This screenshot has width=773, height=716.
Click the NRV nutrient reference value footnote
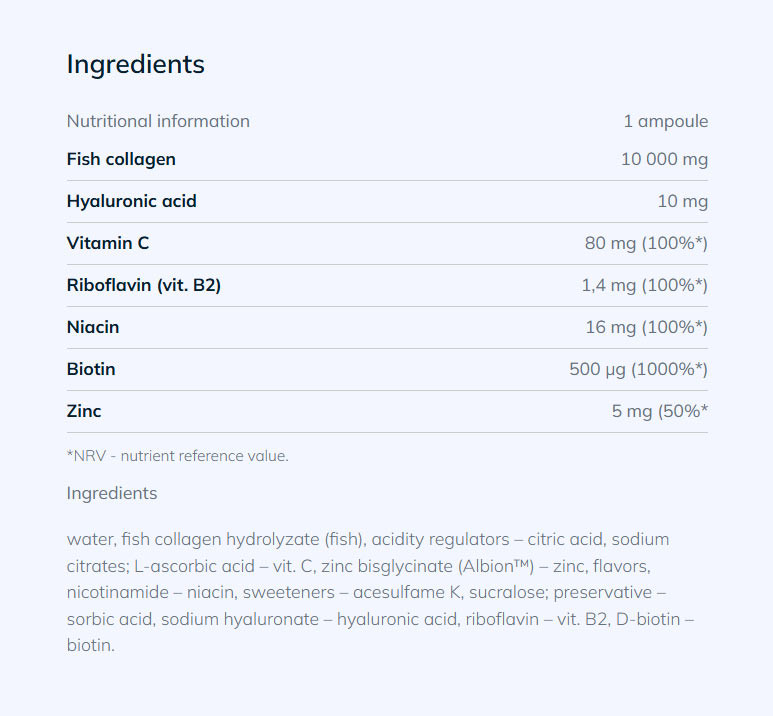coord(177,456)
